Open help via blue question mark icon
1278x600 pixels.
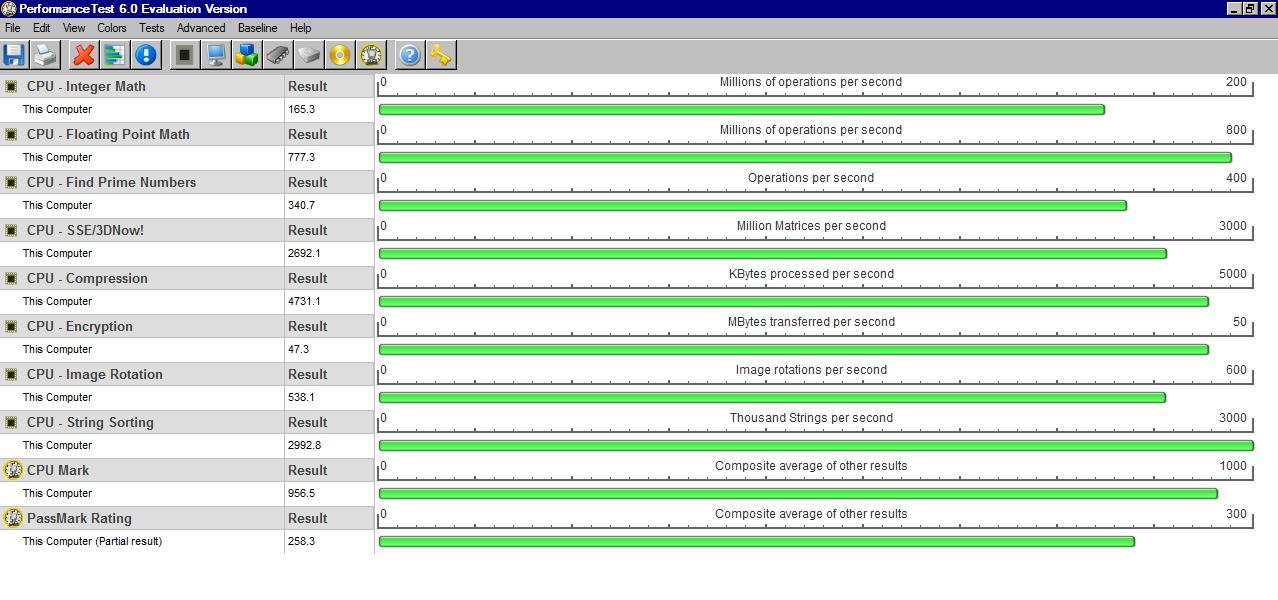(x=409, y=55)
